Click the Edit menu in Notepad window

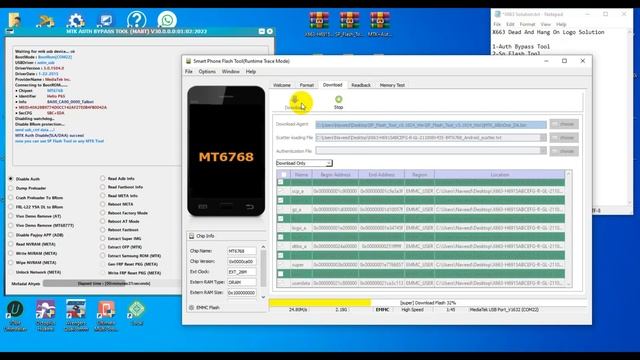(x=510, y=24)
